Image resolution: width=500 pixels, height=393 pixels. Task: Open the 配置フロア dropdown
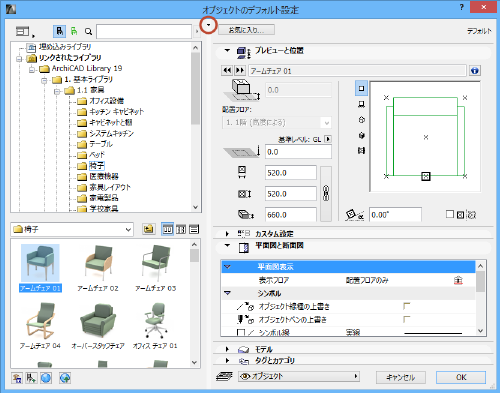tap(277, 122)
